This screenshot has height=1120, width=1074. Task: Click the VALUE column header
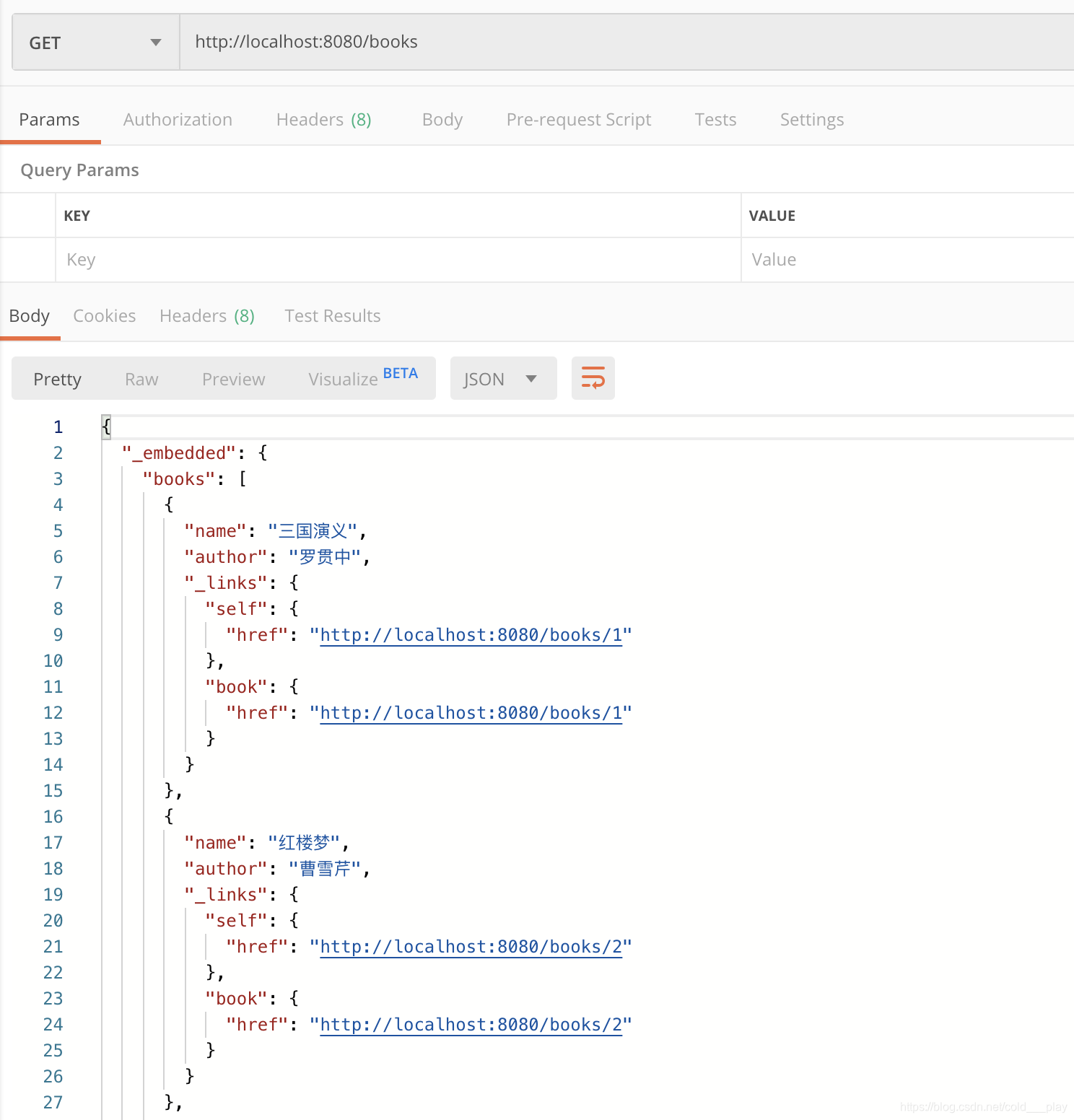[772, 216]
